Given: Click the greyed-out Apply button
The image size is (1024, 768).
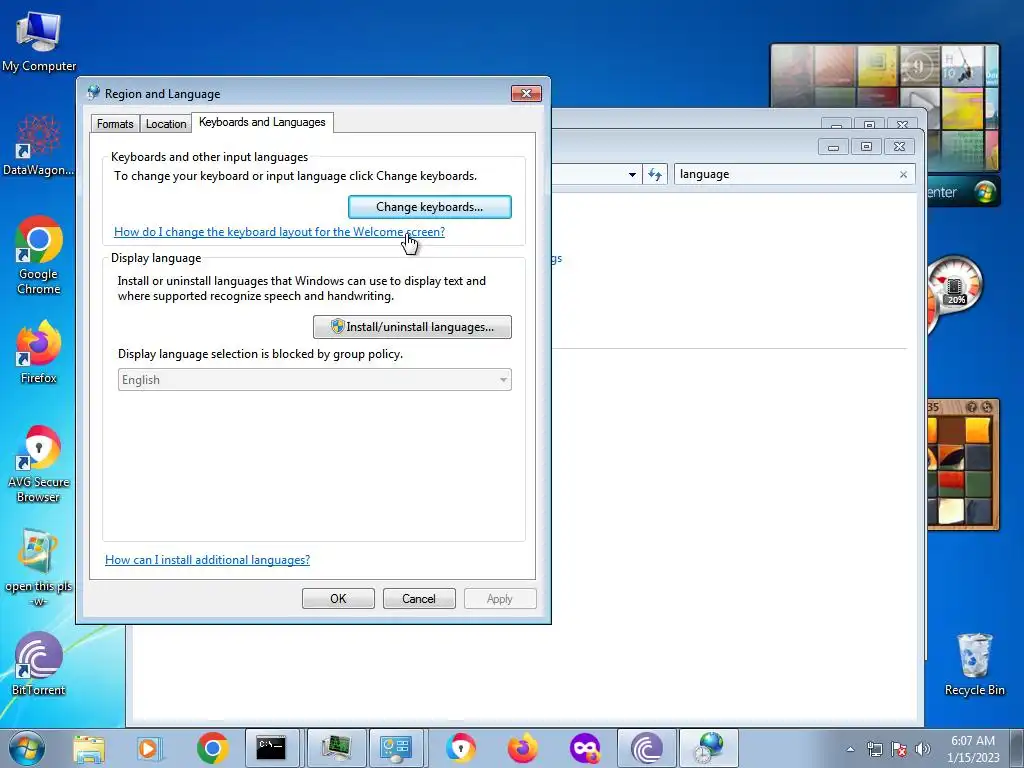Looking at the screenshot, I should coord(500,599).
